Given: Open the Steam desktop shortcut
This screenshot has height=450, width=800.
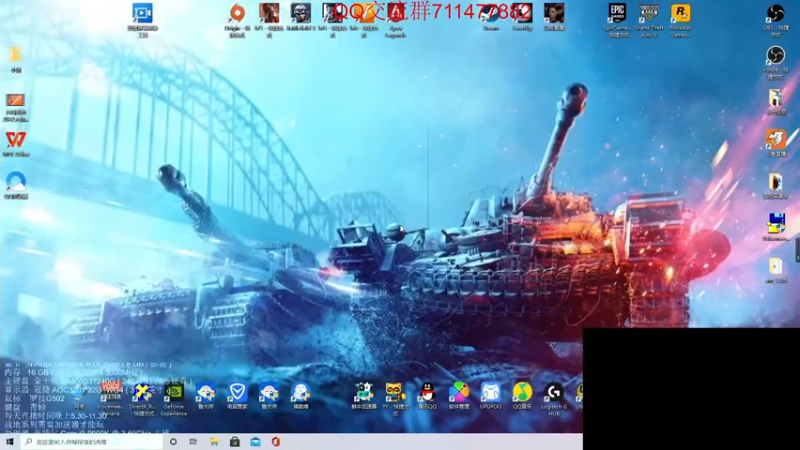Looking at the screenshot, I should 491,16.
